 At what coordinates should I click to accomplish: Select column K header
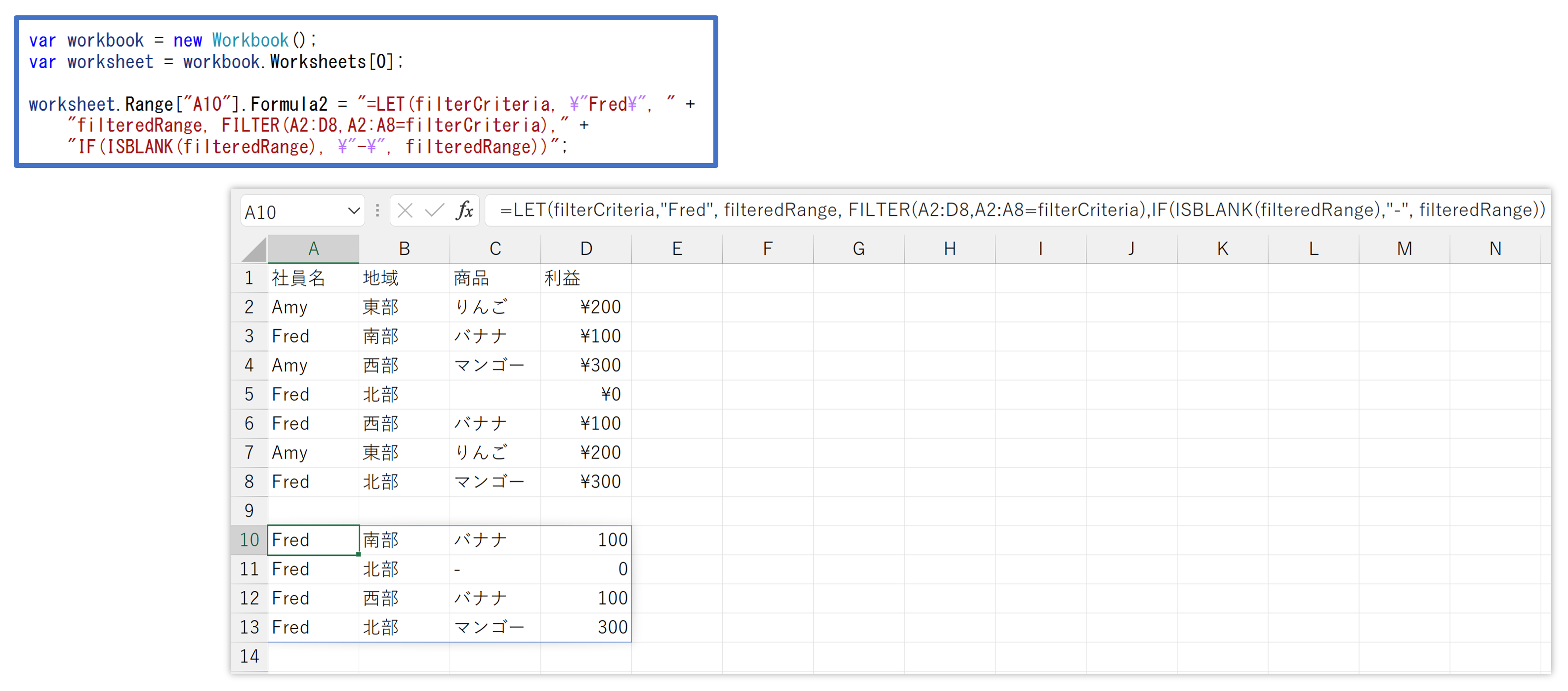1222,248
